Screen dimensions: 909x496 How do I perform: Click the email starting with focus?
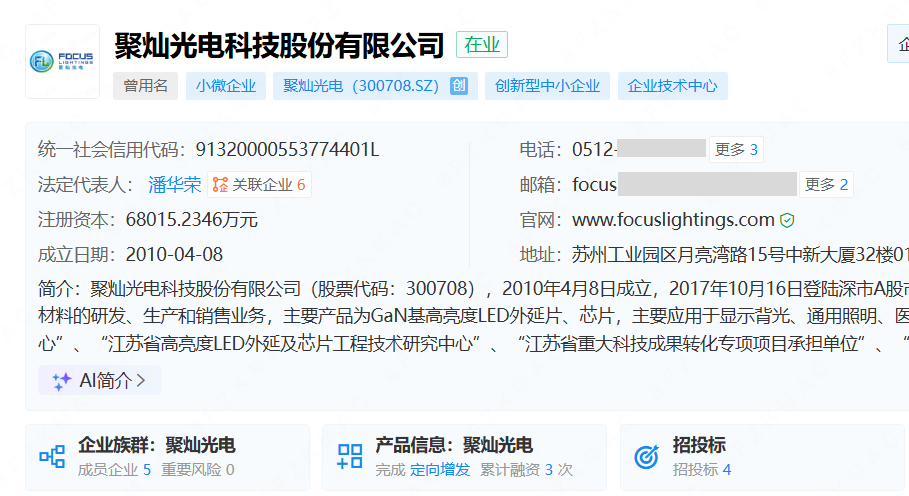pos(684,185)
